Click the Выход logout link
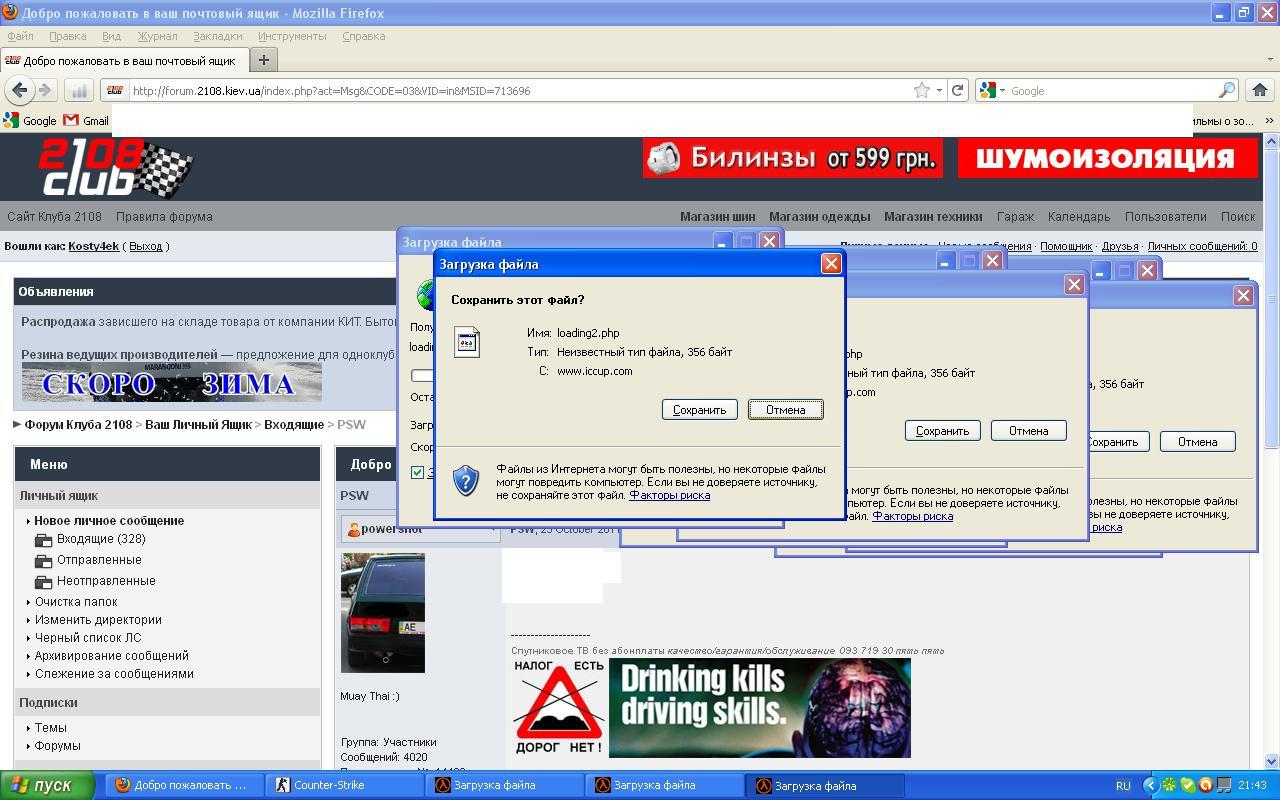Viewport: 1280px width, 800px height. 145,246
